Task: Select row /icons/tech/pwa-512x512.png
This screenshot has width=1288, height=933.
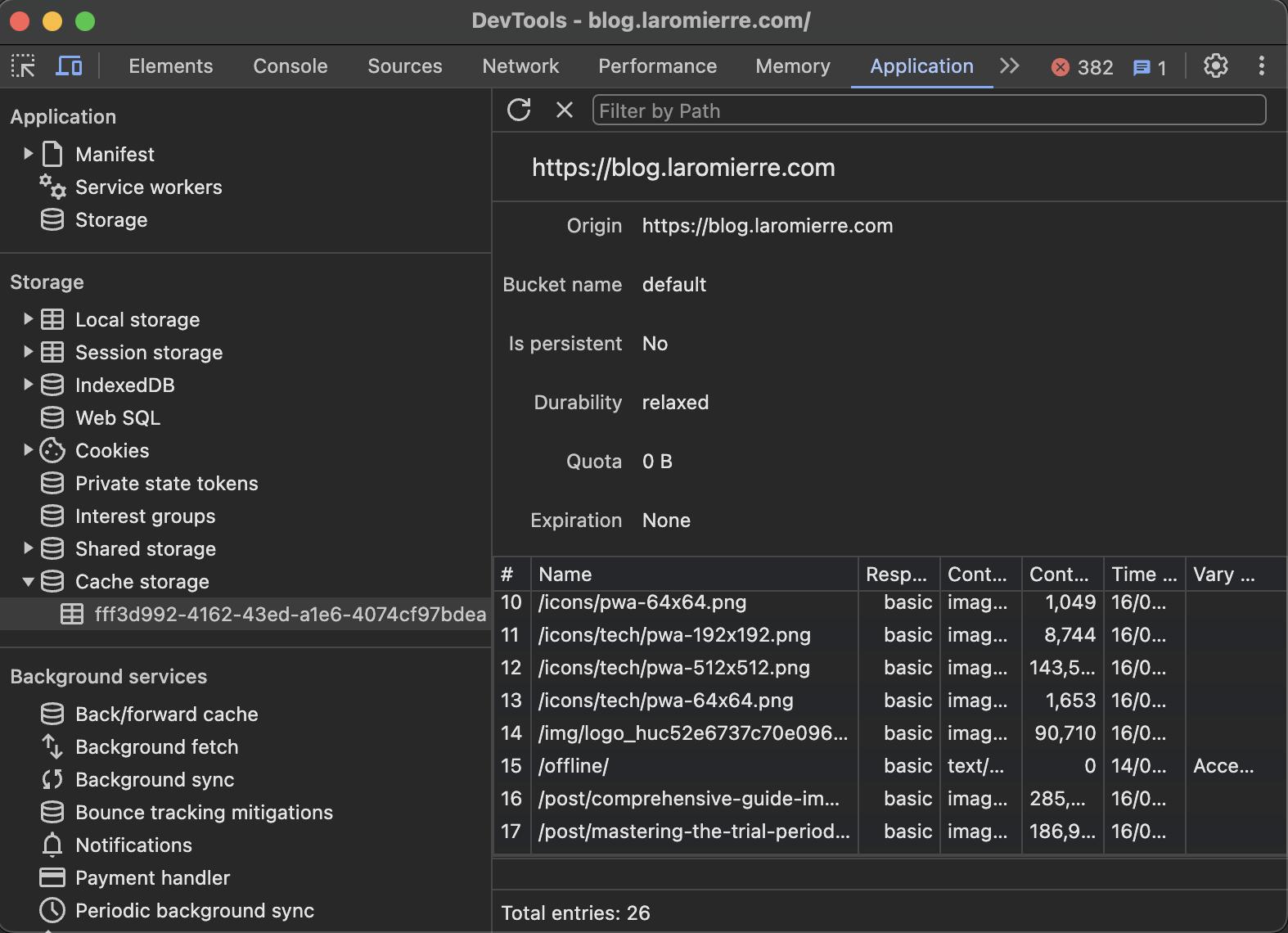Action: 889,668
